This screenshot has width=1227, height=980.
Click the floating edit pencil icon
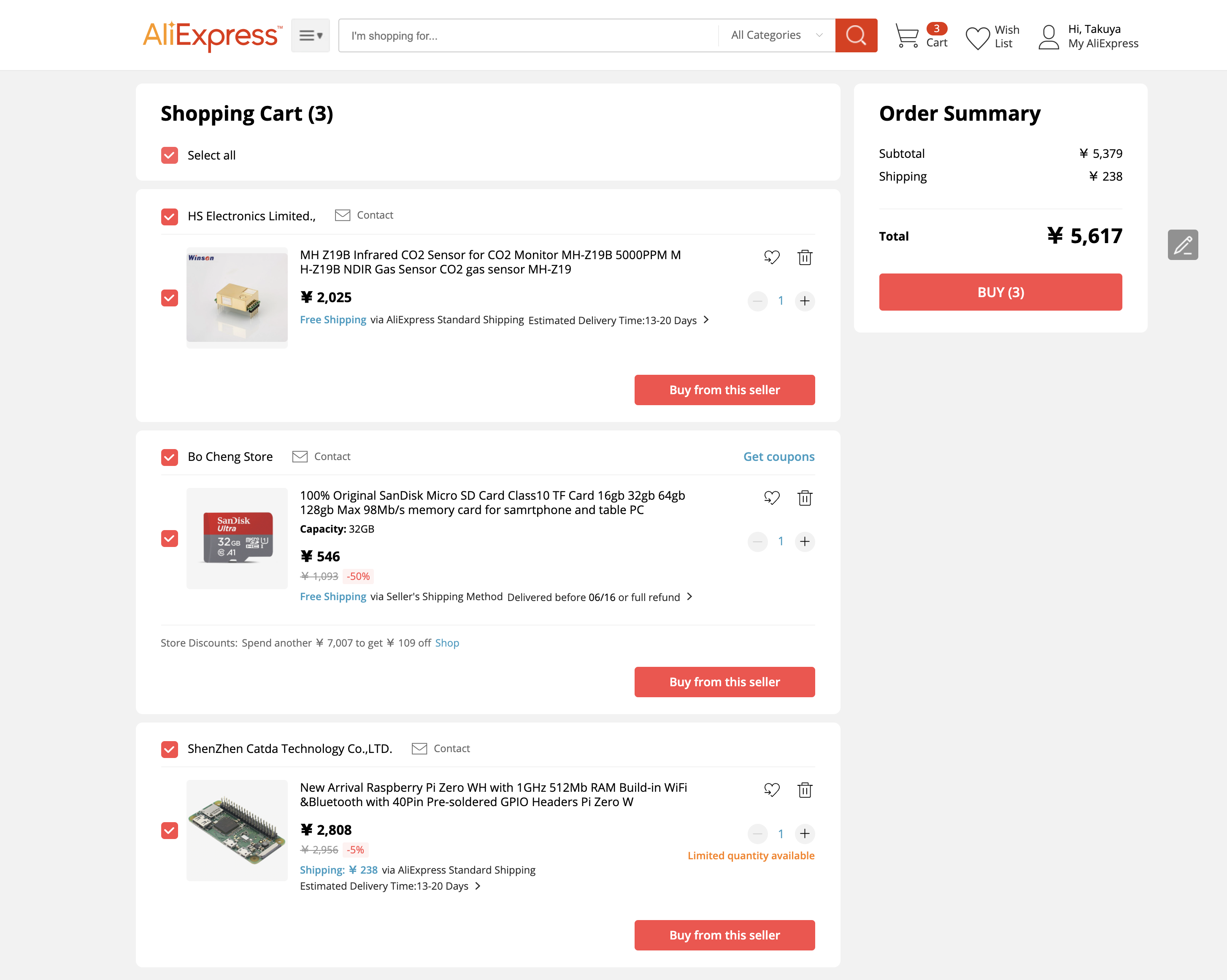click(x=1182, y=245)
